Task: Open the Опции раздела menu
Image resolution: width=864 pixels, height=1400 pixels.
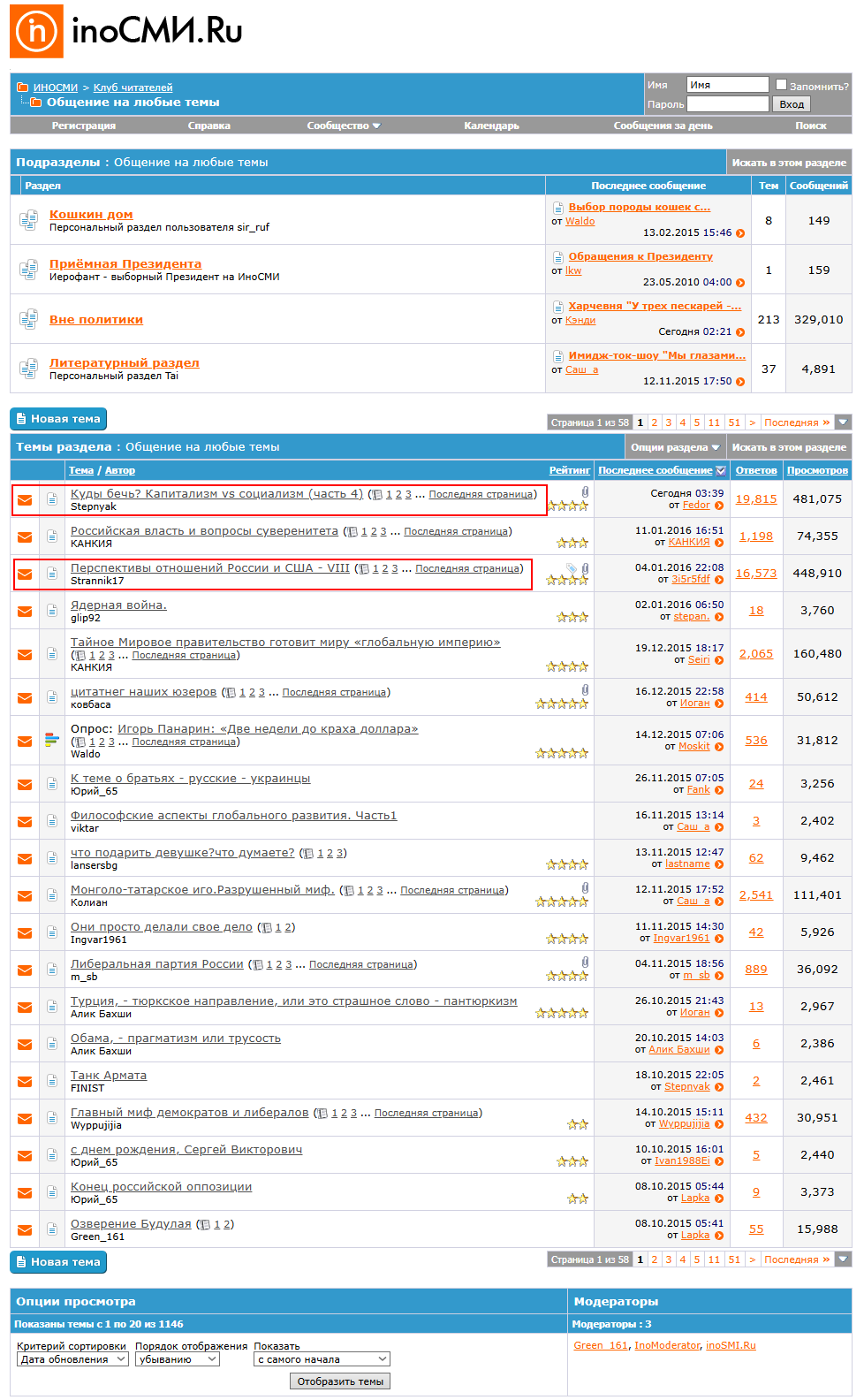Action: point(675,447)
